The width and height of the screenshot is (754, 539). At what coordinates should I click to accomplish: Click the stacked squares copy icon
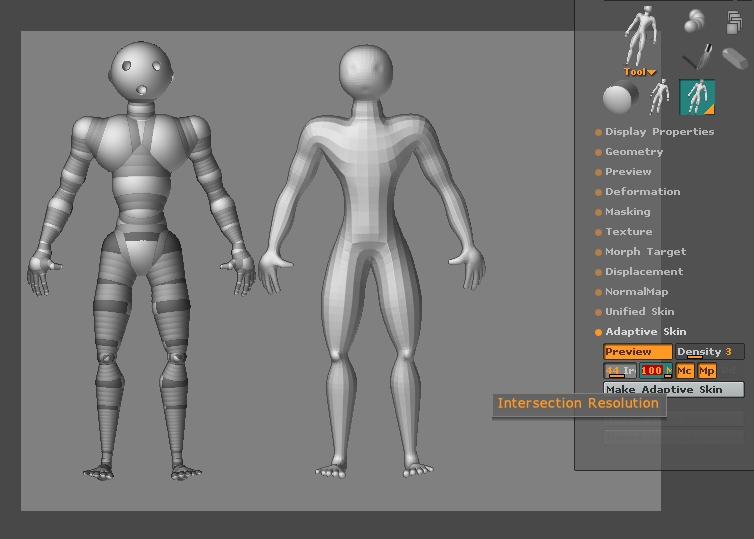point(734,23)
